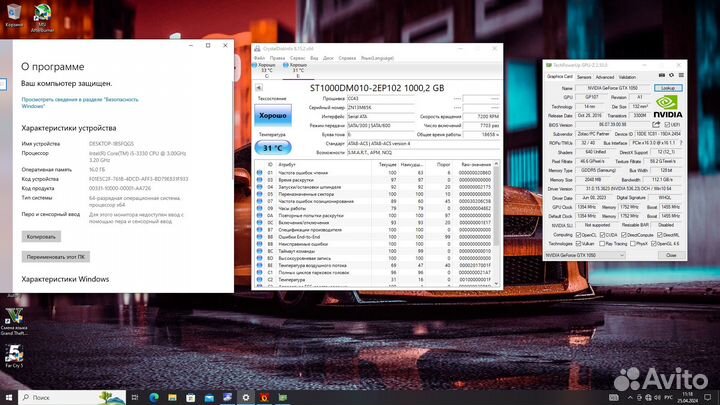Open the Файл menu in CrystalDiskInfo
The height and width of the screenshot is (405, 720).
point(259,58)
